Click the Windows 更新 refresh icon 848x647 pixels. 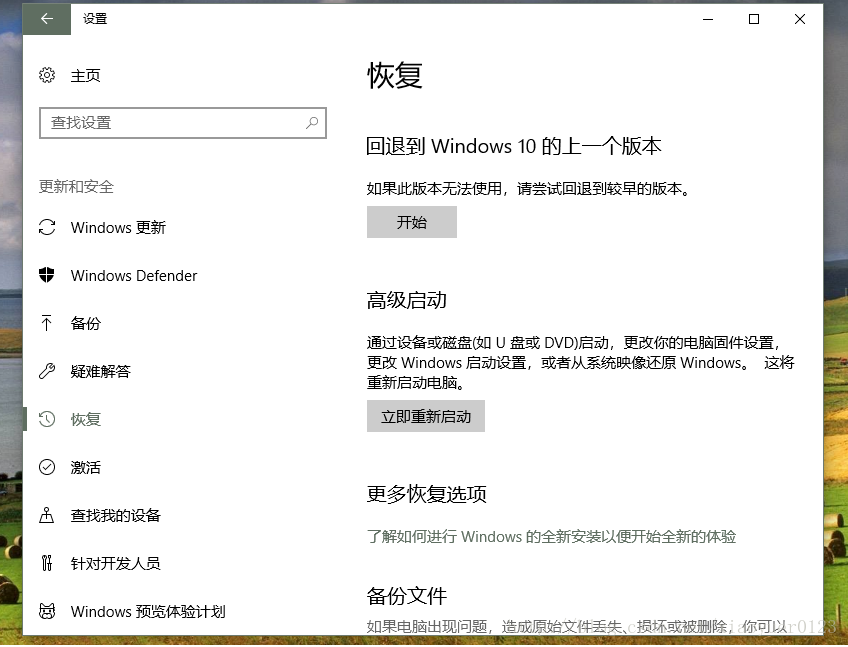tap(47, 227)
